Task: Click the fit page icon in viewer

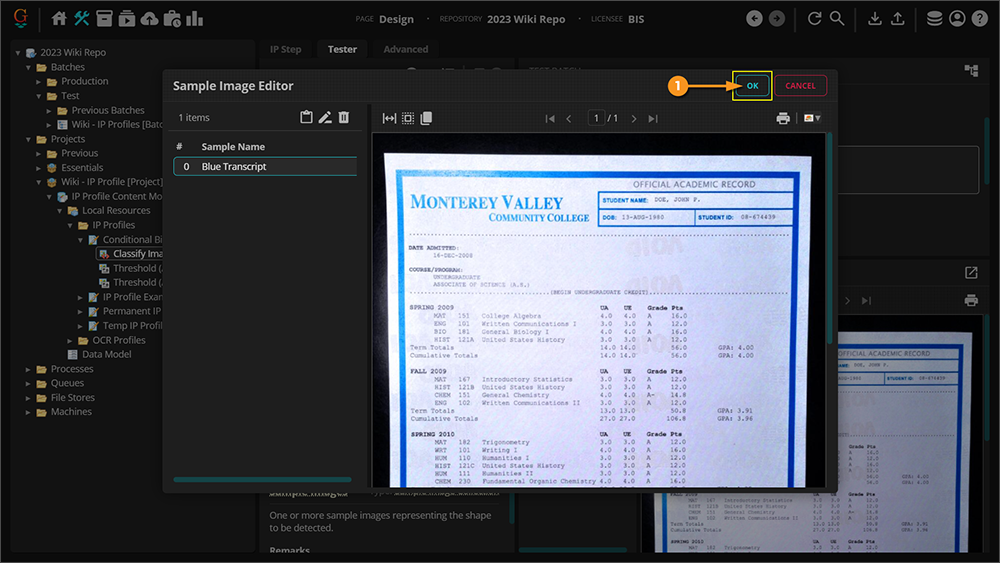Action: [x=408, y=118]
